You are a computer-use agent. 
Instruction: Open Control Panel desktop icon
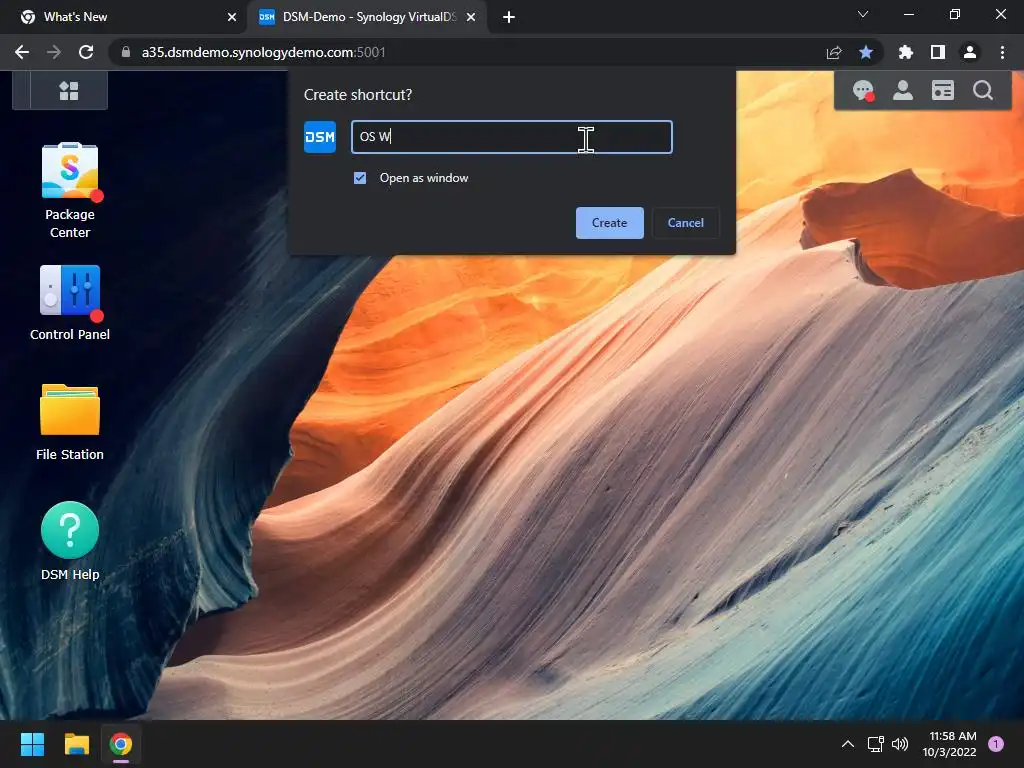coord(70,303)
